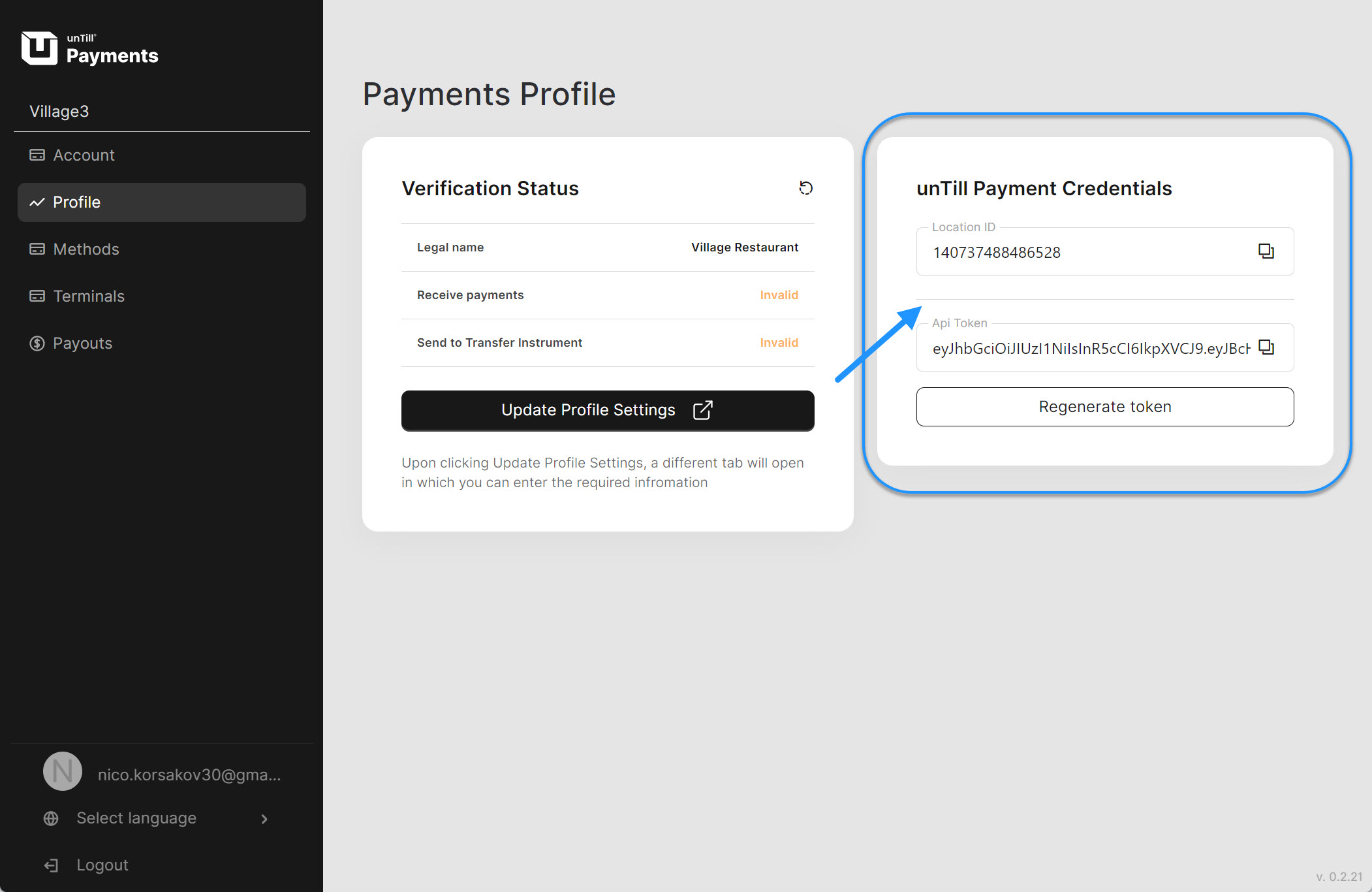This screenshot has height=892, width=1372.
Task: Open the Select language menu
Action: click(136, 818)
